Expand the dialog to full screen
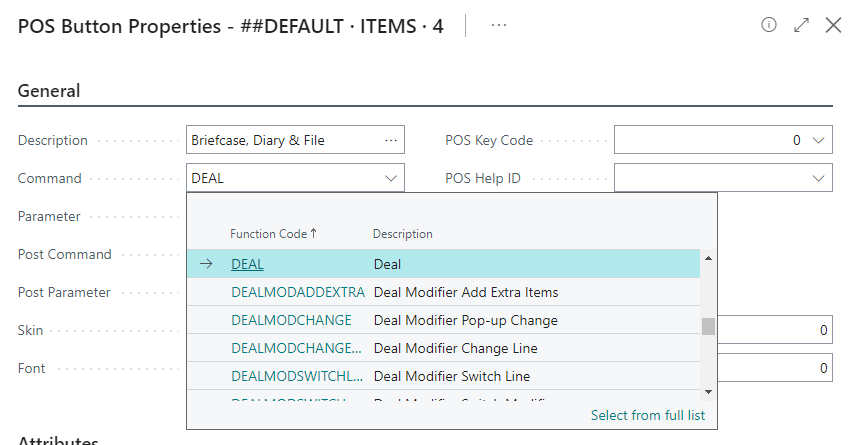 [801, 26]
